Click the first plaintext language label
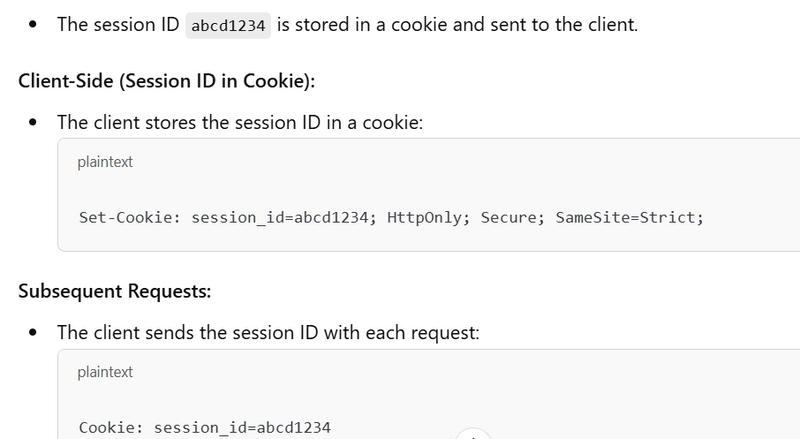Viewport: 800px width, 439px height. coord(105,162)
